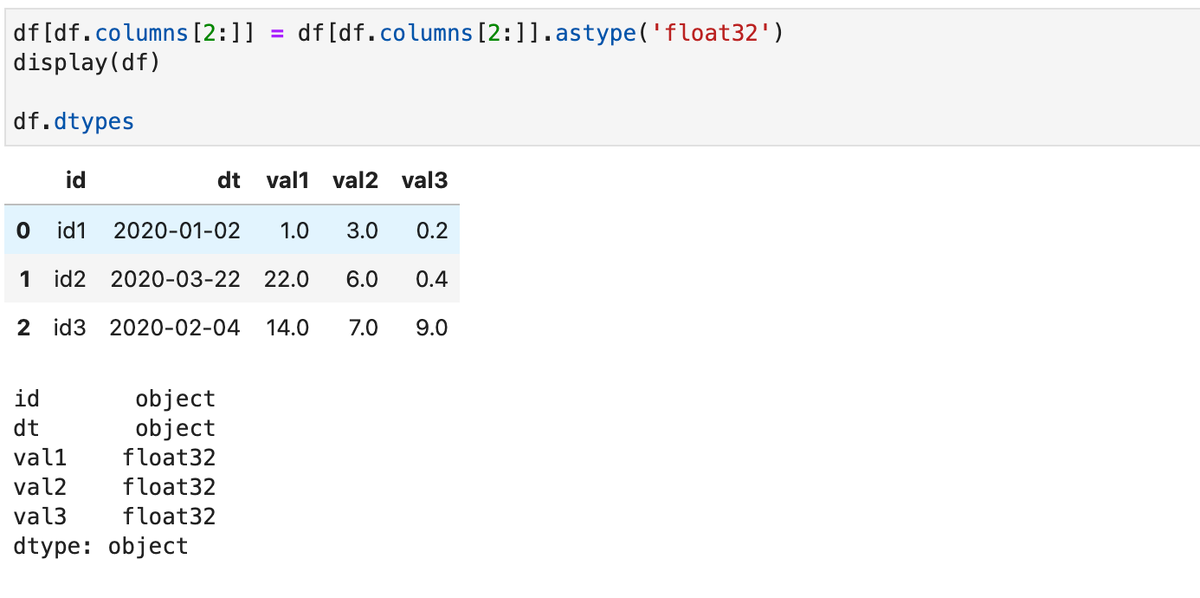
Task: Place cursor on the df.dtypes code line
Action: point(74,122)
